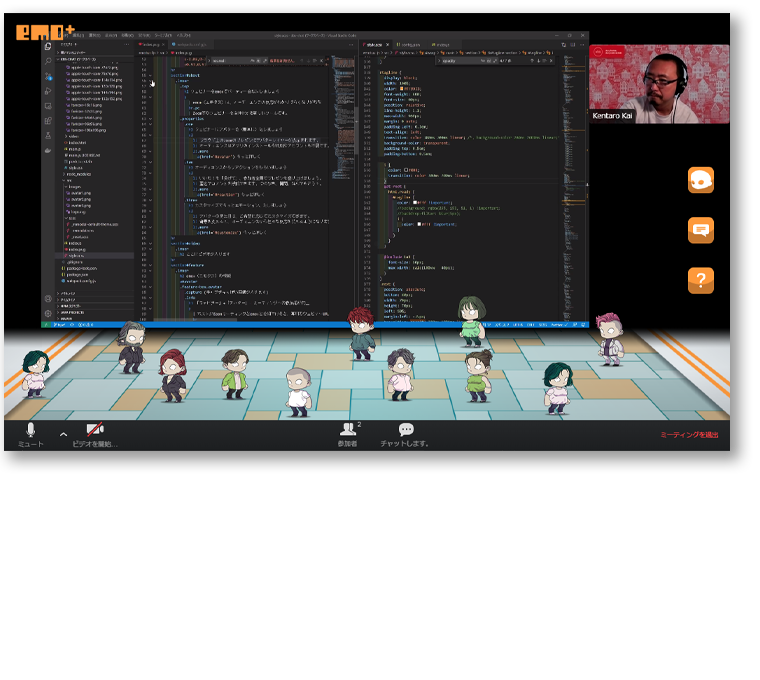Screen dimensions: 760x680
Task: Toggle Match Whole Word in index.pug find widget
Action: 258,61
